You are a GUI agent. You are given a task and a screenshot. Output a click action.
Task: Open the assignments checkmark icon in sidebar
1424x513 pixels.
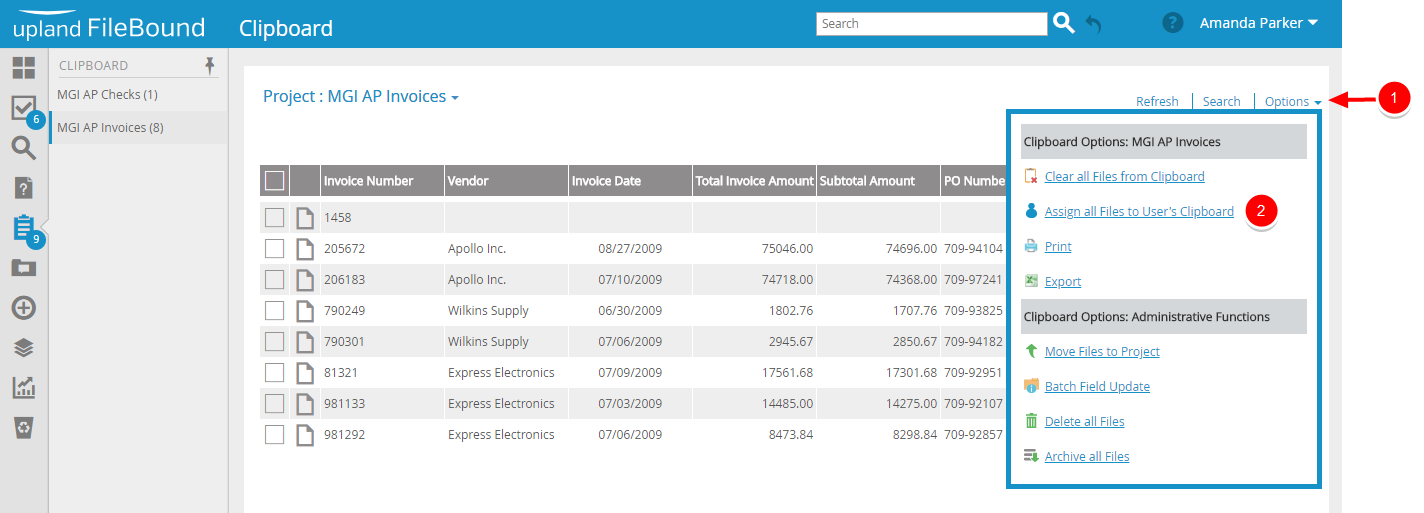click(x=23, y=108)
